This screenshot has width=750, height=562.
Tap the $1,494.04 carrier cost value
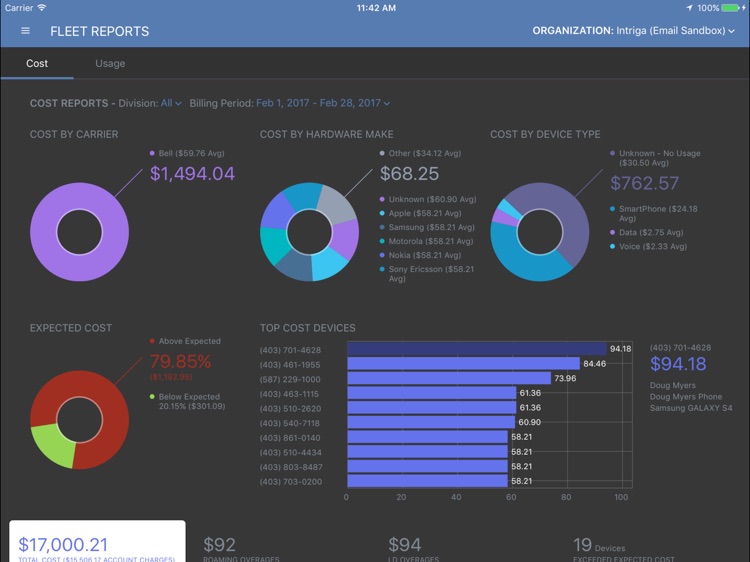click(192, 174)
